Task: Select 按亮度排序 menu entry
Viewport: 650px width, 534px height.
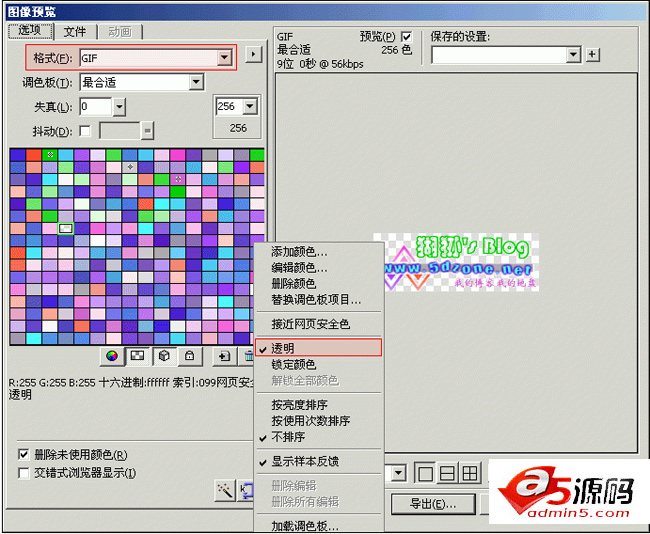Action: (x=318, y=405)
